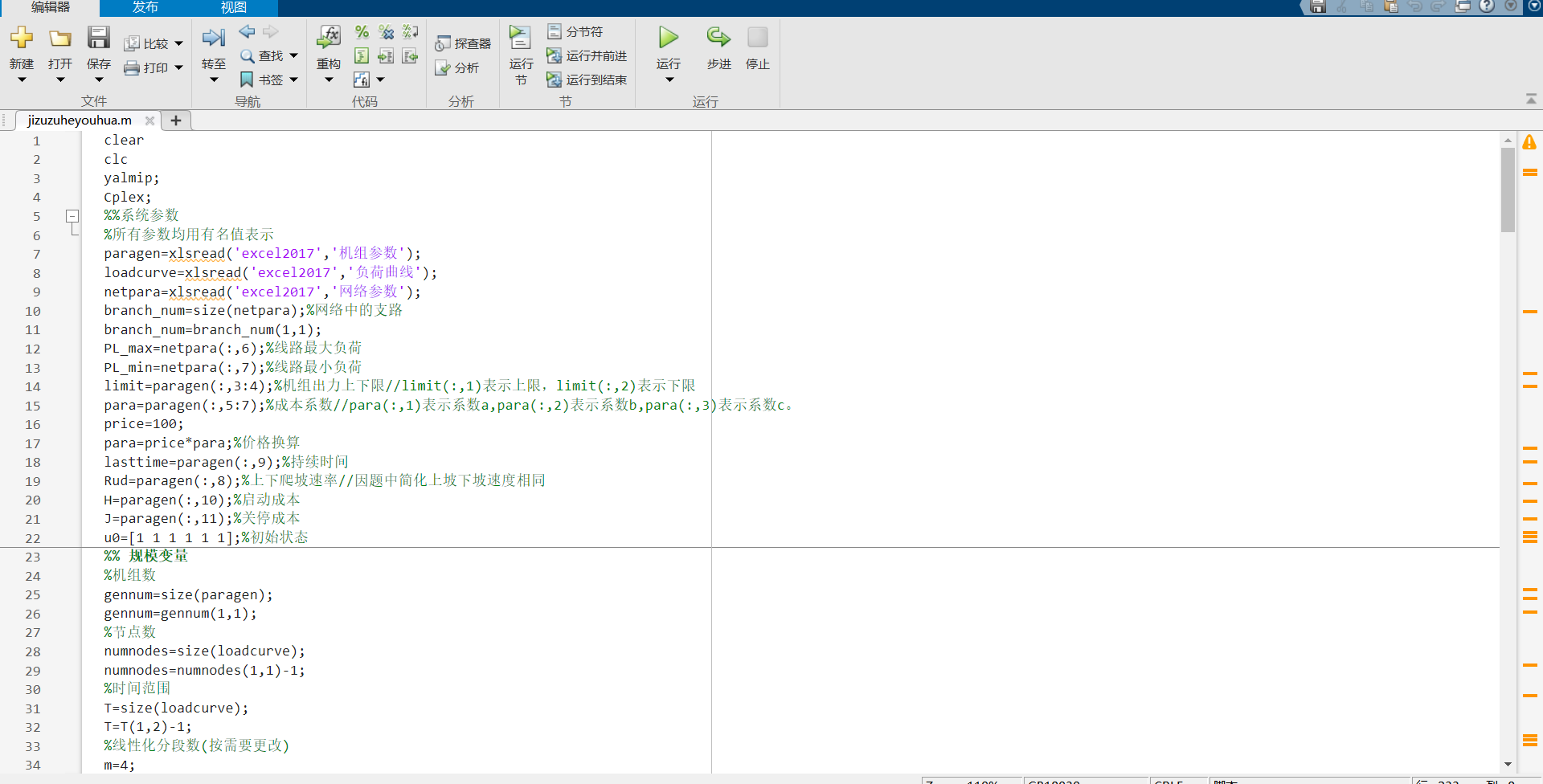Switch to the Publish (发布) tab

click(x=145, y=7)
